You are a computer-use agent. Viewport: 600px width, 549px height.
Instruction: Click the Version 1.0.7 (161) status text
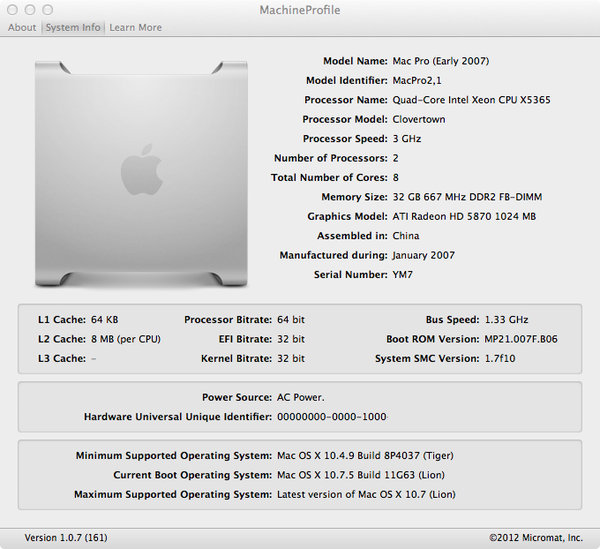point(66,538)
